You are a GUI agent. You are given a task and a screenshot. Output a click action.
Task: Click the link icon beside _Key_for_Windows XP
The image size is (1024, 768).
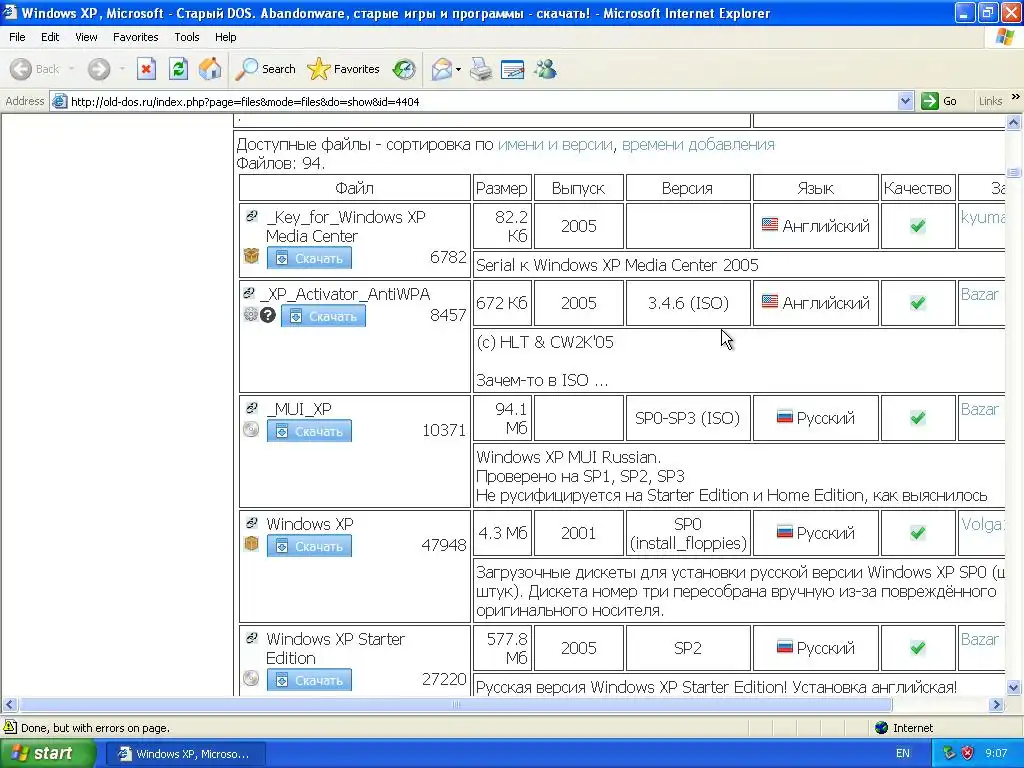251,216
